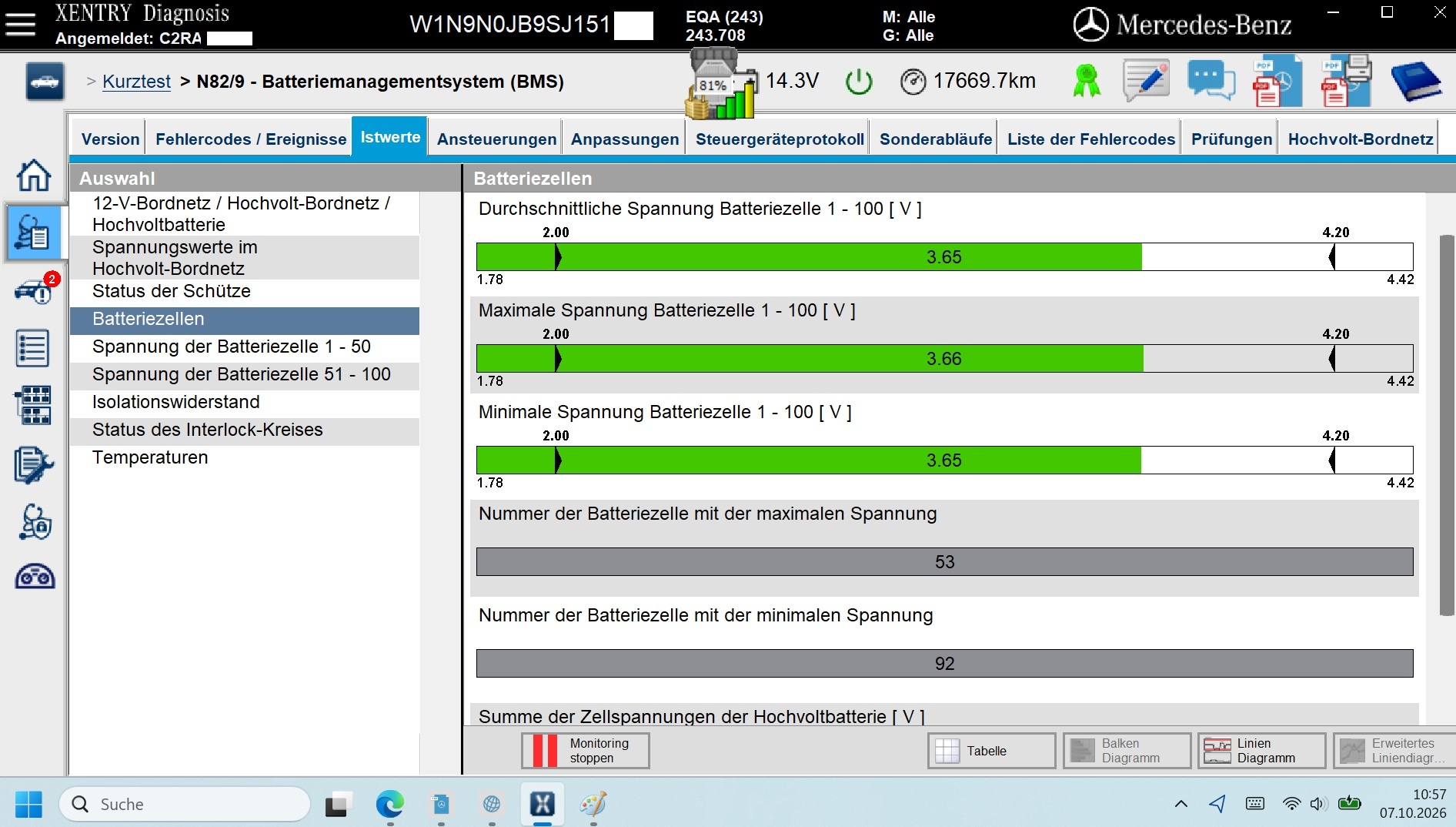Switch to the Version tab

[111, 139]
